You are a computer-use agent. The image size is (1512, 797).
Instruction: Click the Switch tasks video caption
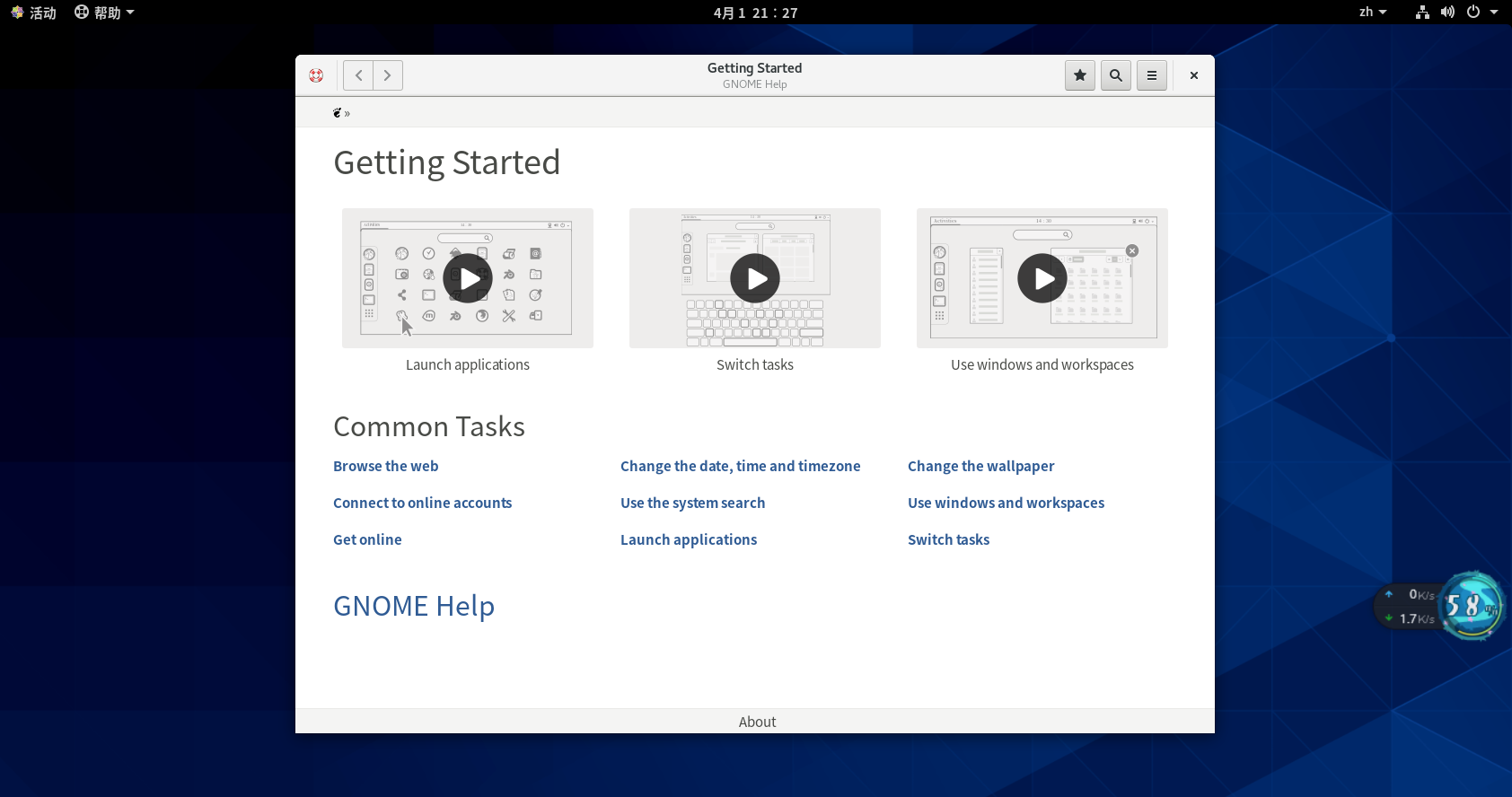pyautogui.click(x=755, y=364)
